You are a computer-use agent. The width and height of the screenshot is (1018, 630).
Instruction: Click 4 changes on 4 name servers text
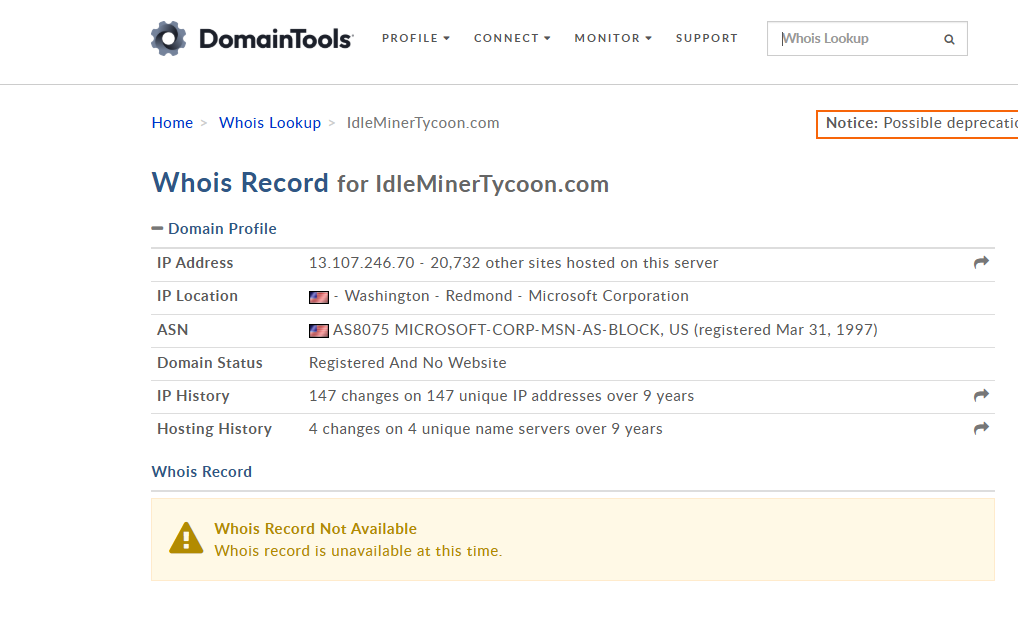click(x=486, y=429)
